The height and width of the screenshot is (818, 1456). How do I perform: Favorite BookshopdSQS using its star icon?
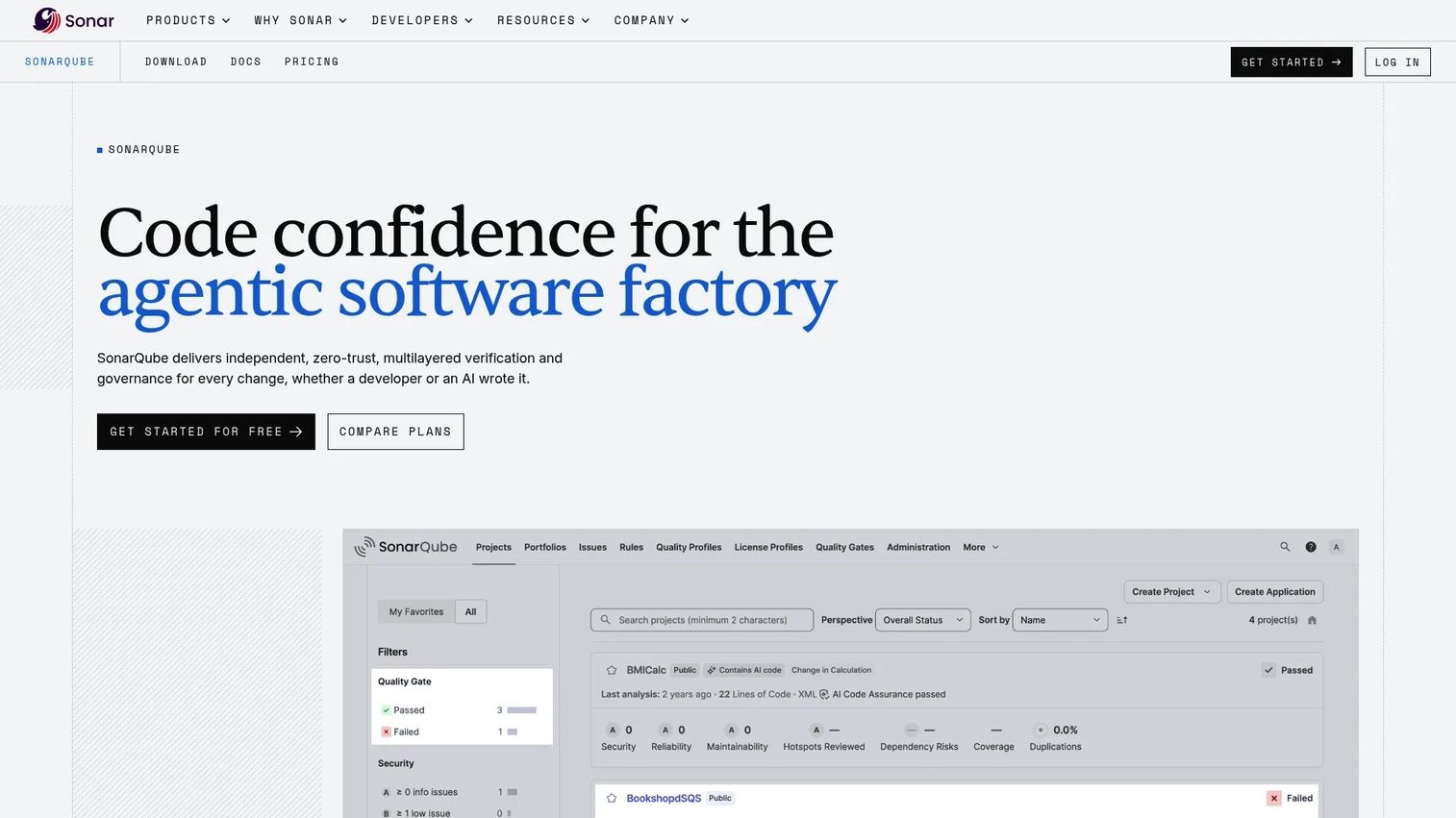(612, 798)
